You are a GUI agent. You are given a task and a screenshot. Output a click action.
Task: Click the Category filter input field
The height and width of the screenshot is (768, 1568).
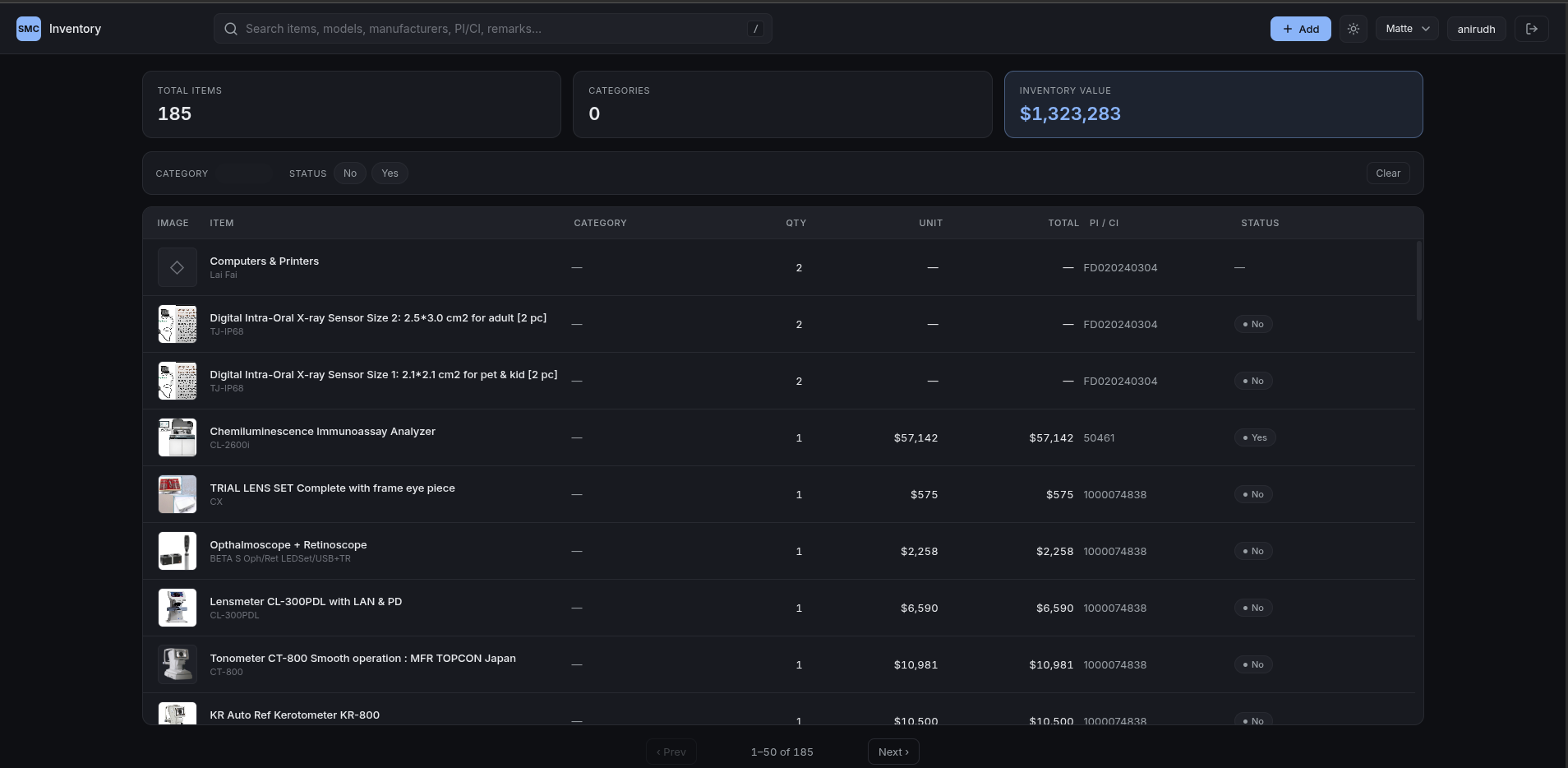242,173
